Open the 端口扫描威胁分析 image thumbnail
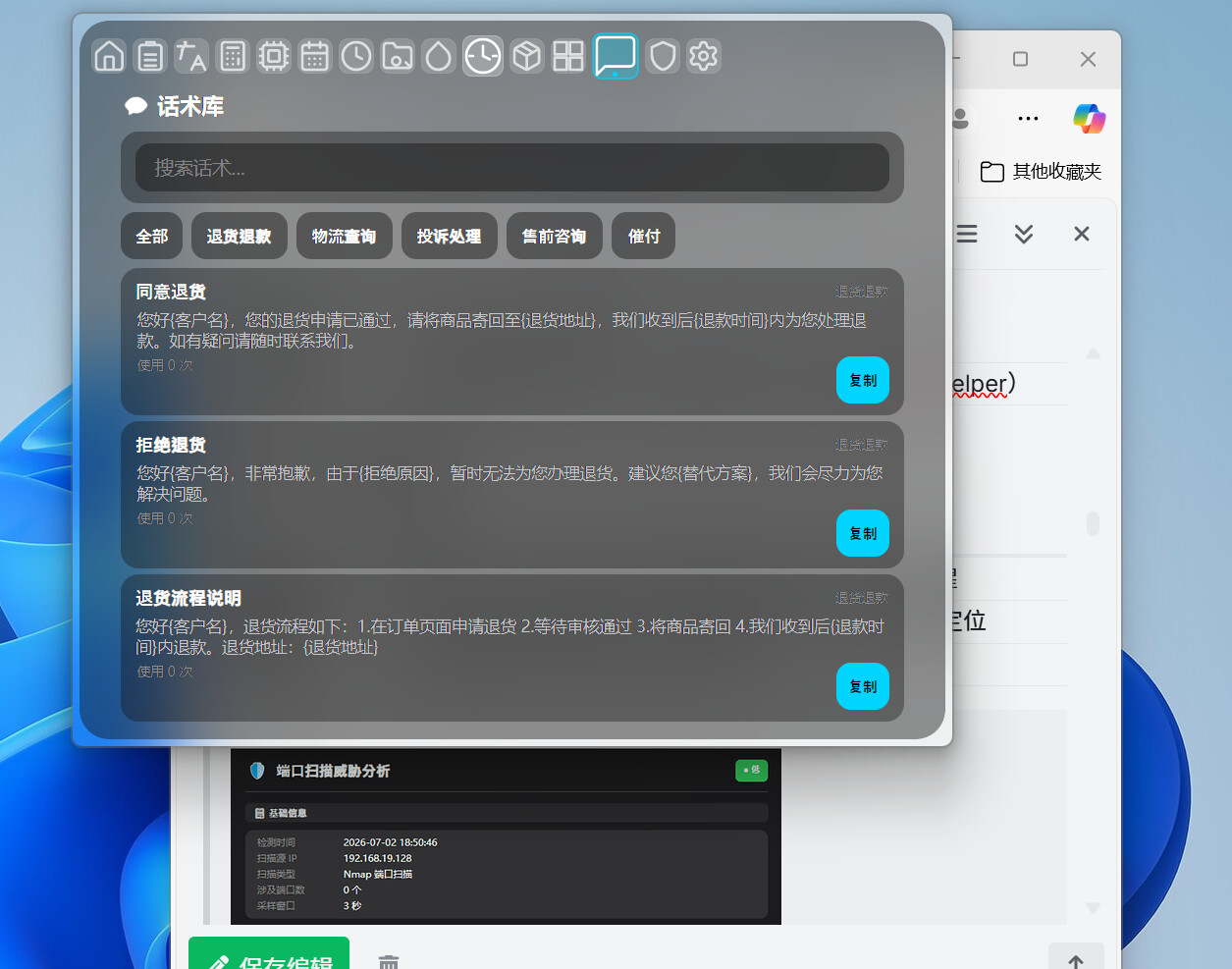This screenshot has height=969, width=1232. [506, 835]
